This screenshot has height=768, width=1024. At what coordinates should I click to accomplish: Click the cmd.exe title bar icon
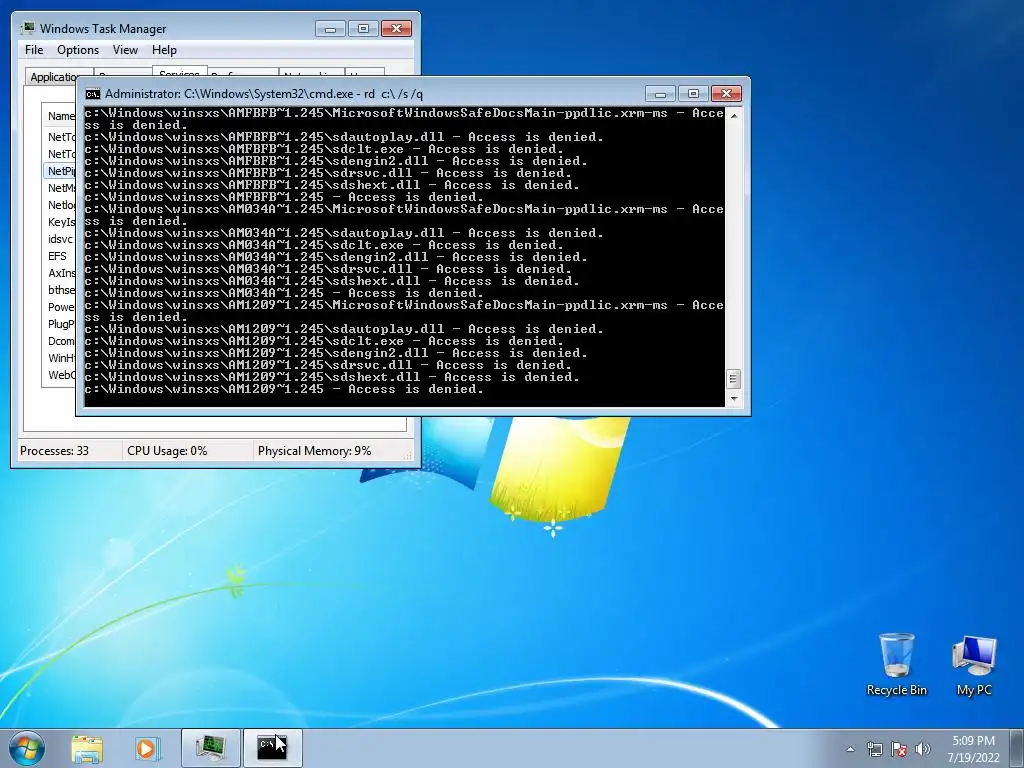[x=93, y=94]
